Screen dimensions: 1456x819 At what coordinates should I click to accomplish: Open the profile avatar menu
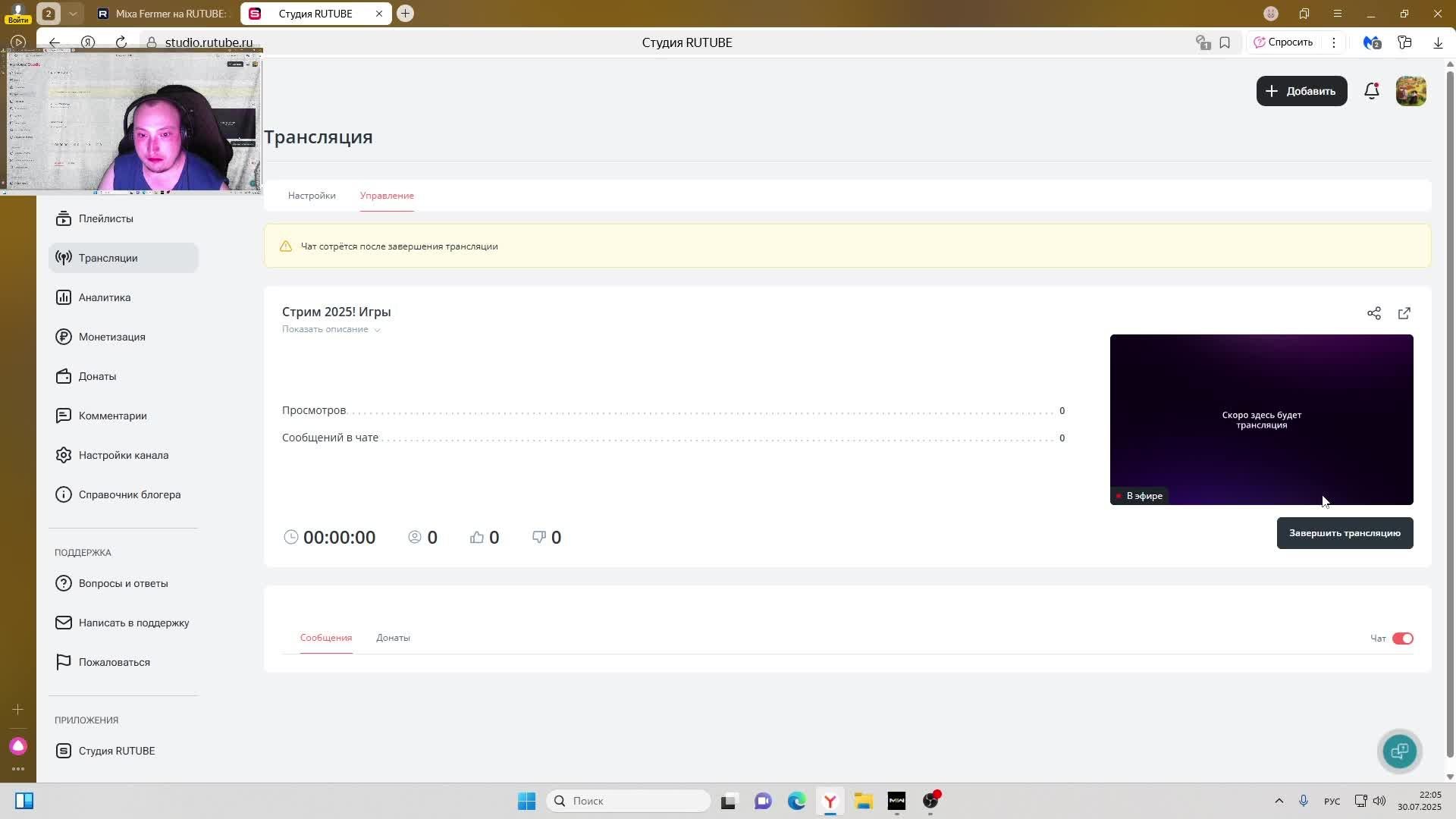click(x=1410, y=91)
